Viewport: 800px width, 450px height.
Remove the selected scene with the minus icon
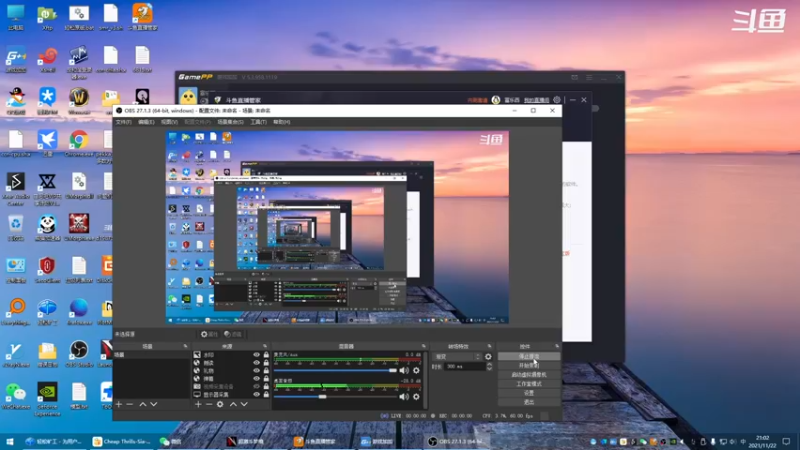click(130, 404)
